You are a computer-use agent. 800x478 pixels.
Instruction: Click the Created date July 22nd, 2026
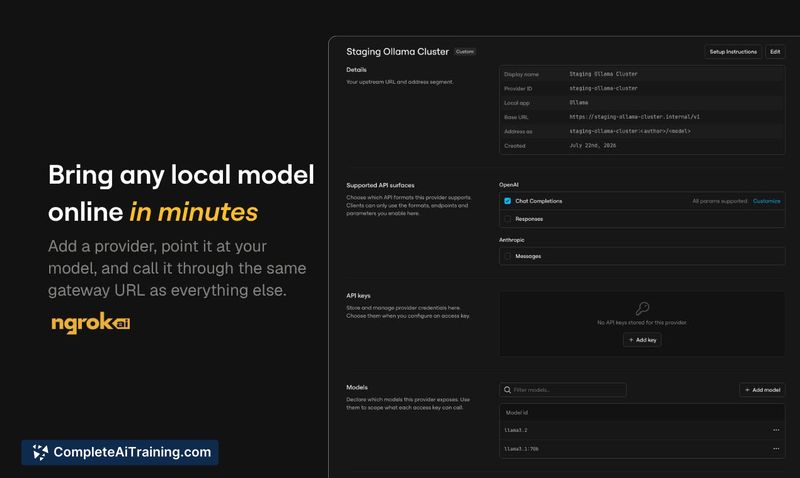coord(592,145)
